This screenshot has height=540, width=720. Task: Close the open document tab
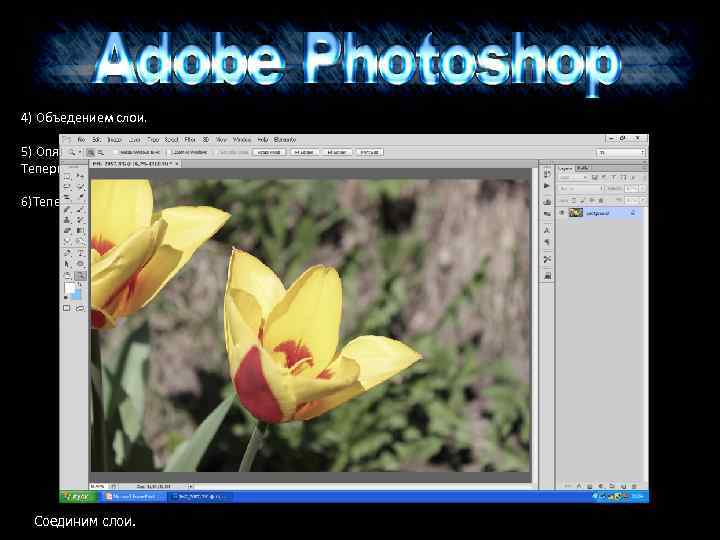point(177,163)
